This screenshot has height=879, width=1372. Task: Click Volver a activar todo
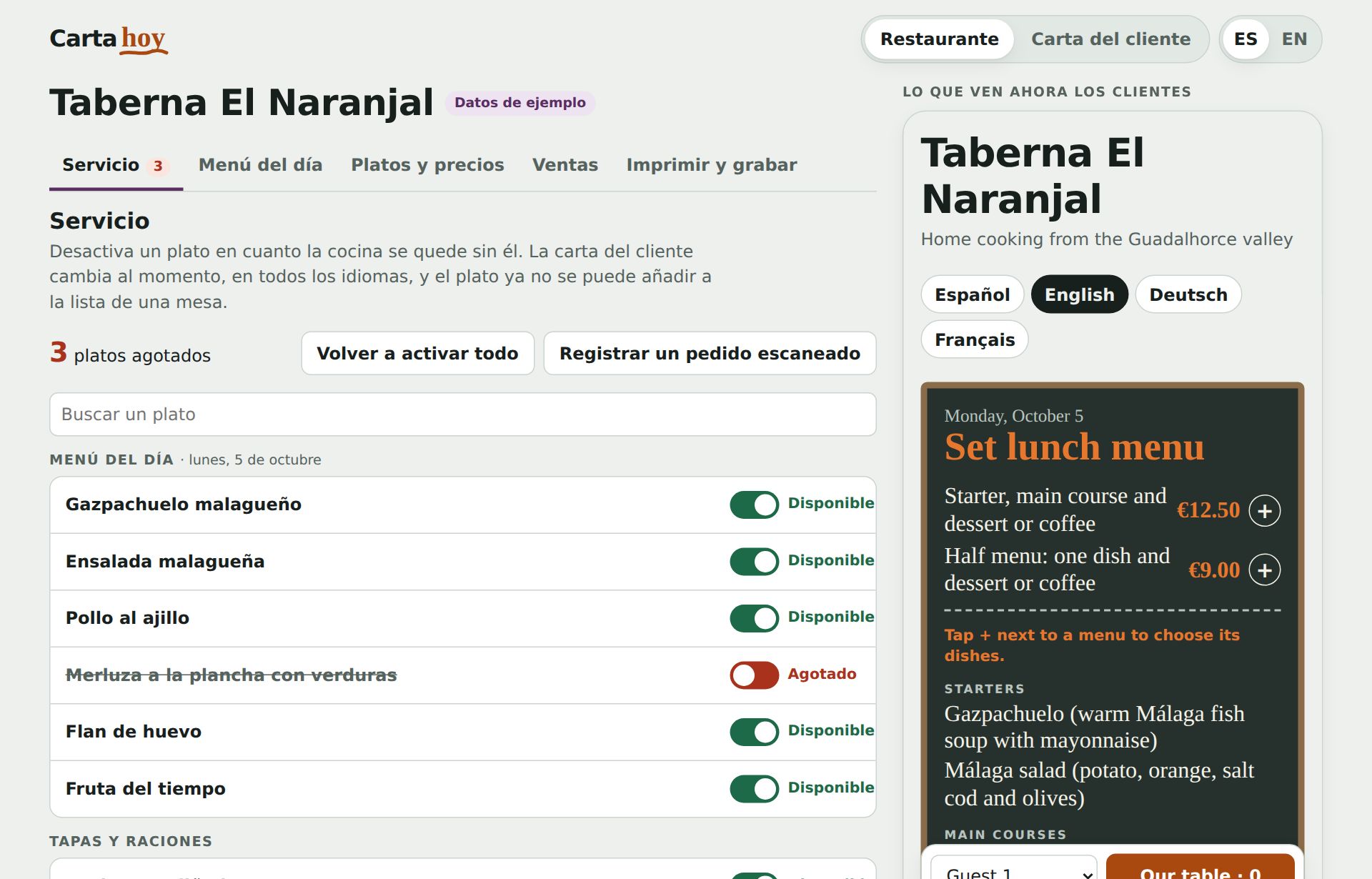click(417, 353)
